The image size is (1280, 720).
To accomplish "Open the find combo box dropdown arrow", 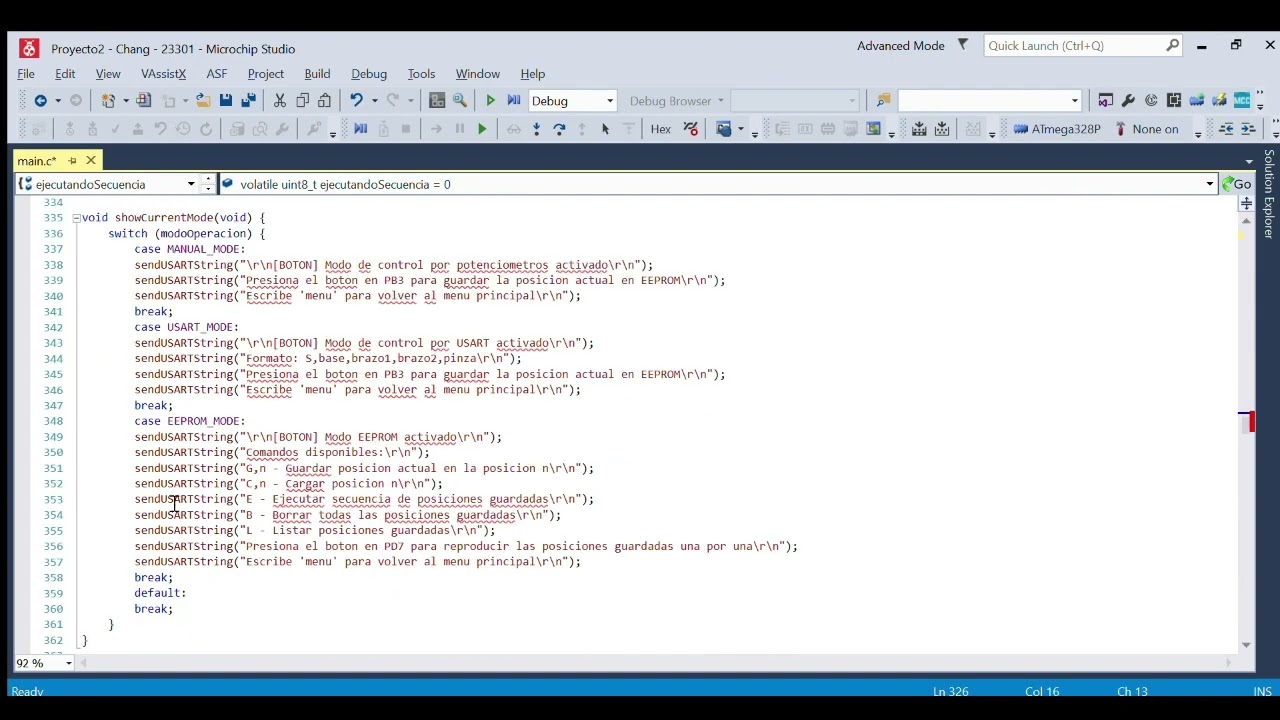I will (1075, 101).
